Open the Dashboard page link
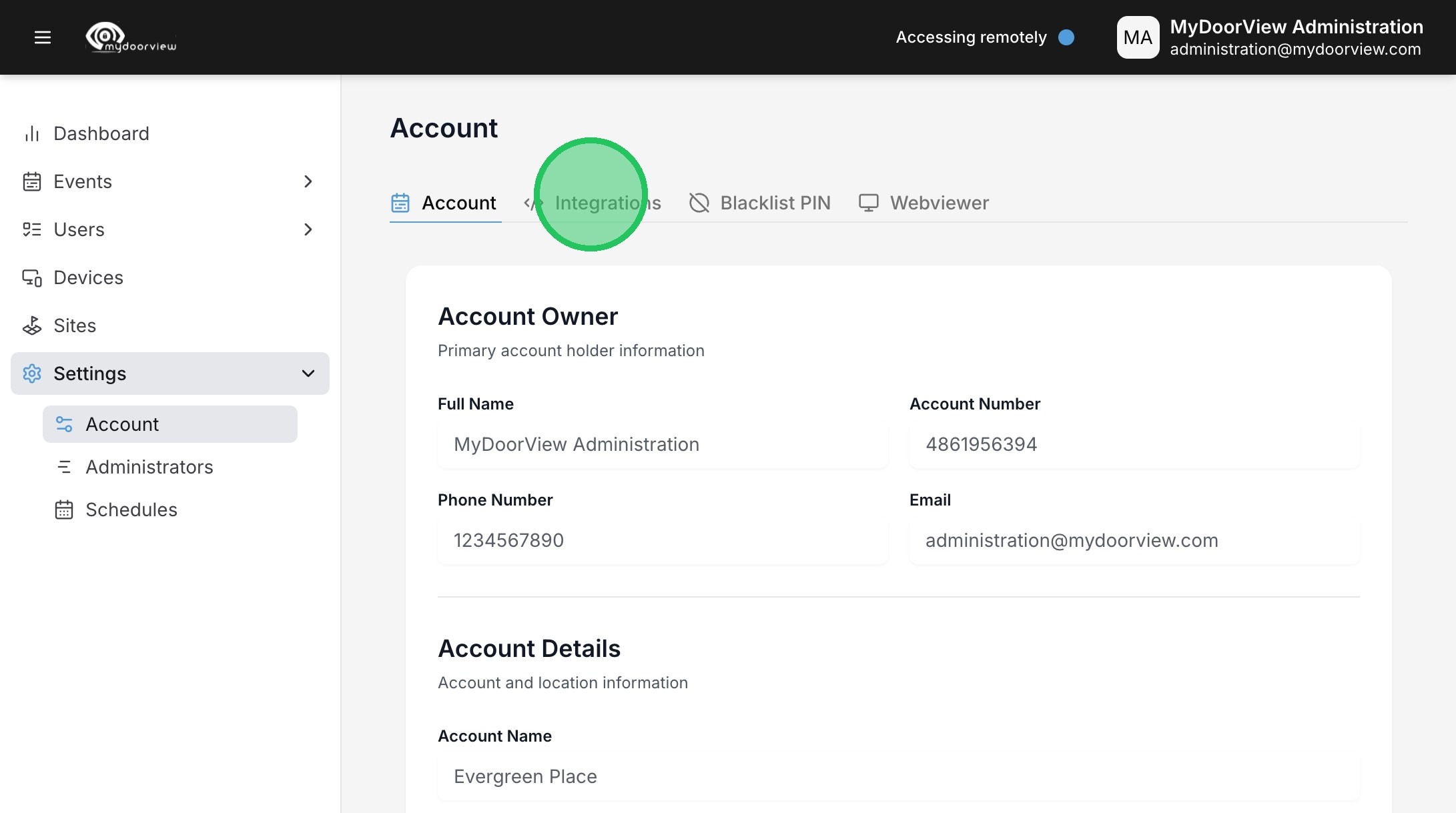 coord(101,133)
